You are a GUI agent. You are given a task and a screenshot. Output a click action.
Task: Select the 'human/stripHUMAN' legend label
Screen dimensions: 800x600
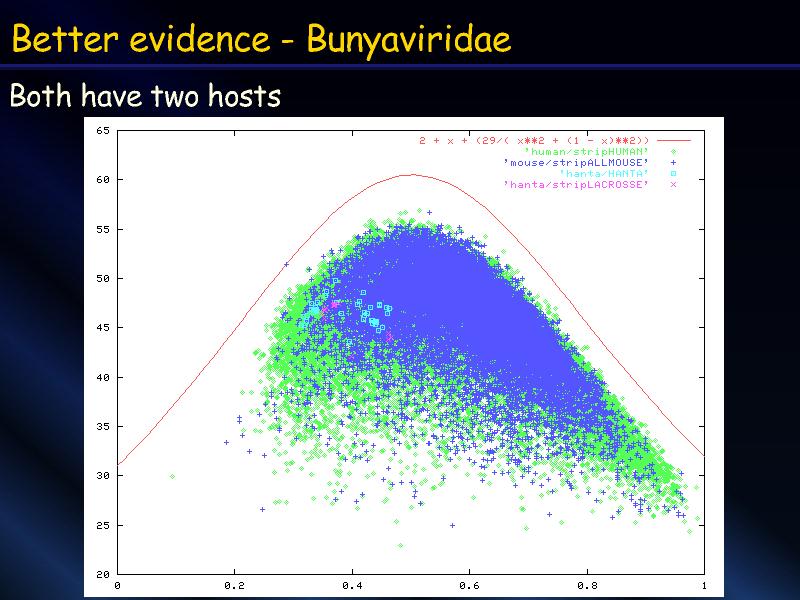(586, 151)
